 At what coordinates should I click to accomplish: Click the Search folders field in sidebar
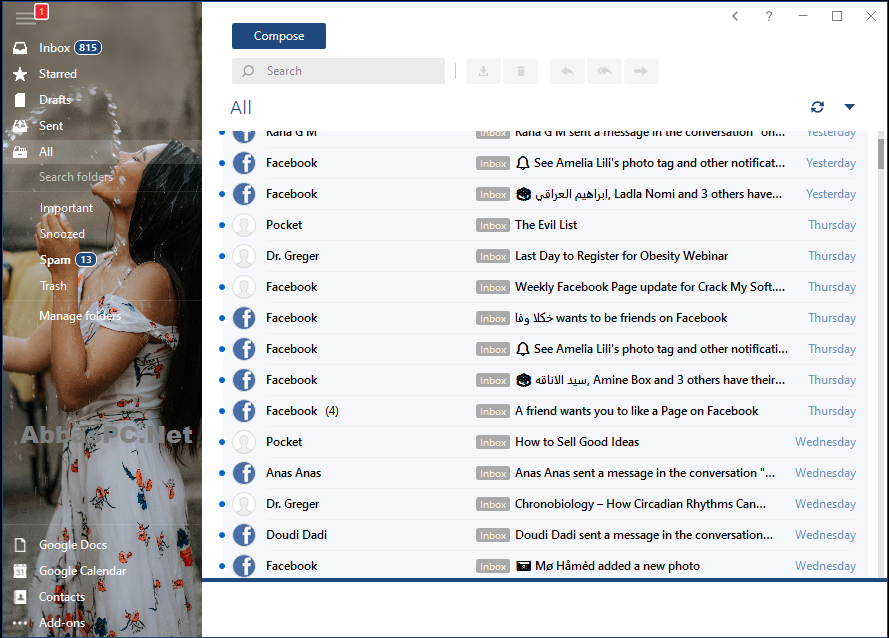click(102, 177)
